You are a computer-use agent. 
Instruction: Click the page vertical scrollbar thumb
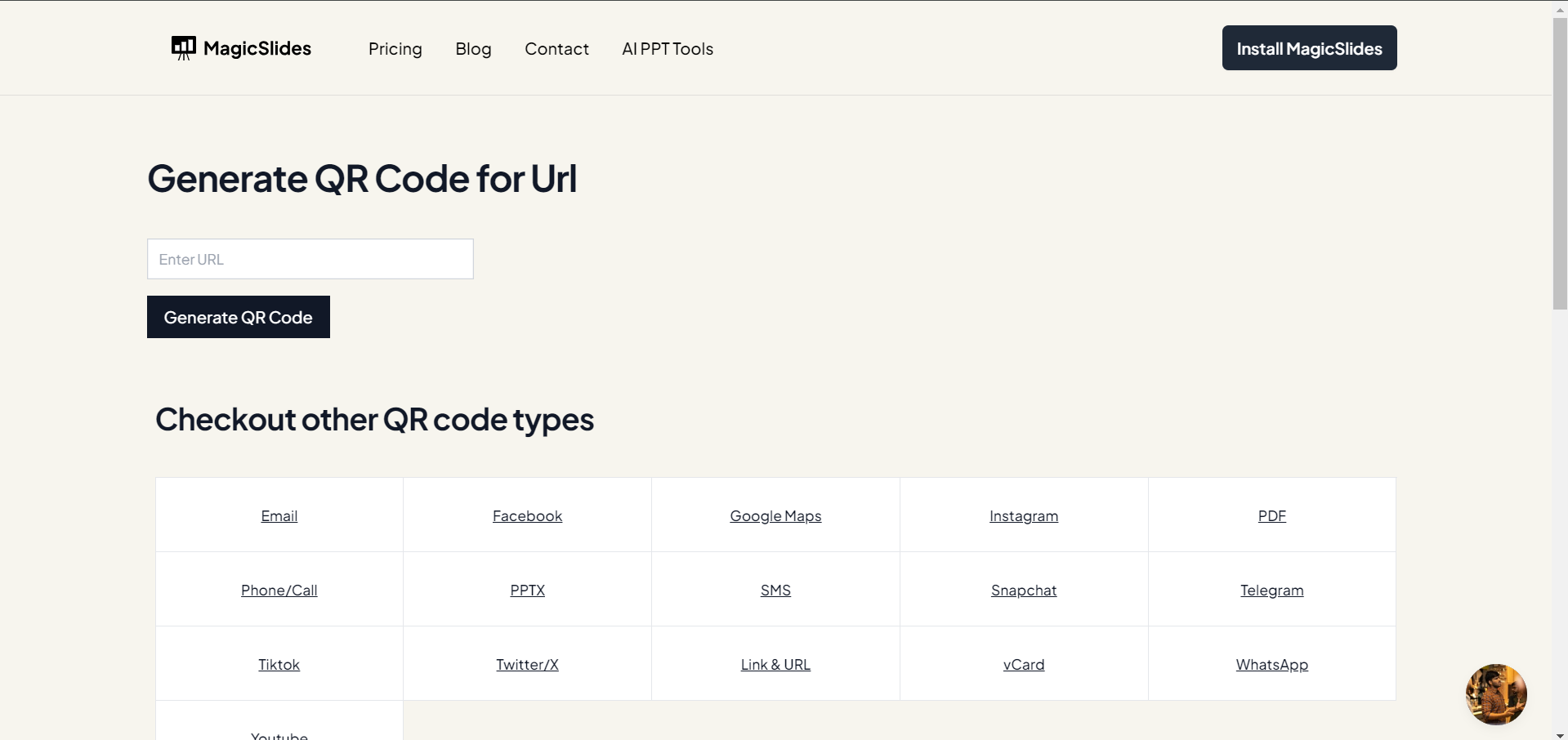click(x=1560, y=163)
